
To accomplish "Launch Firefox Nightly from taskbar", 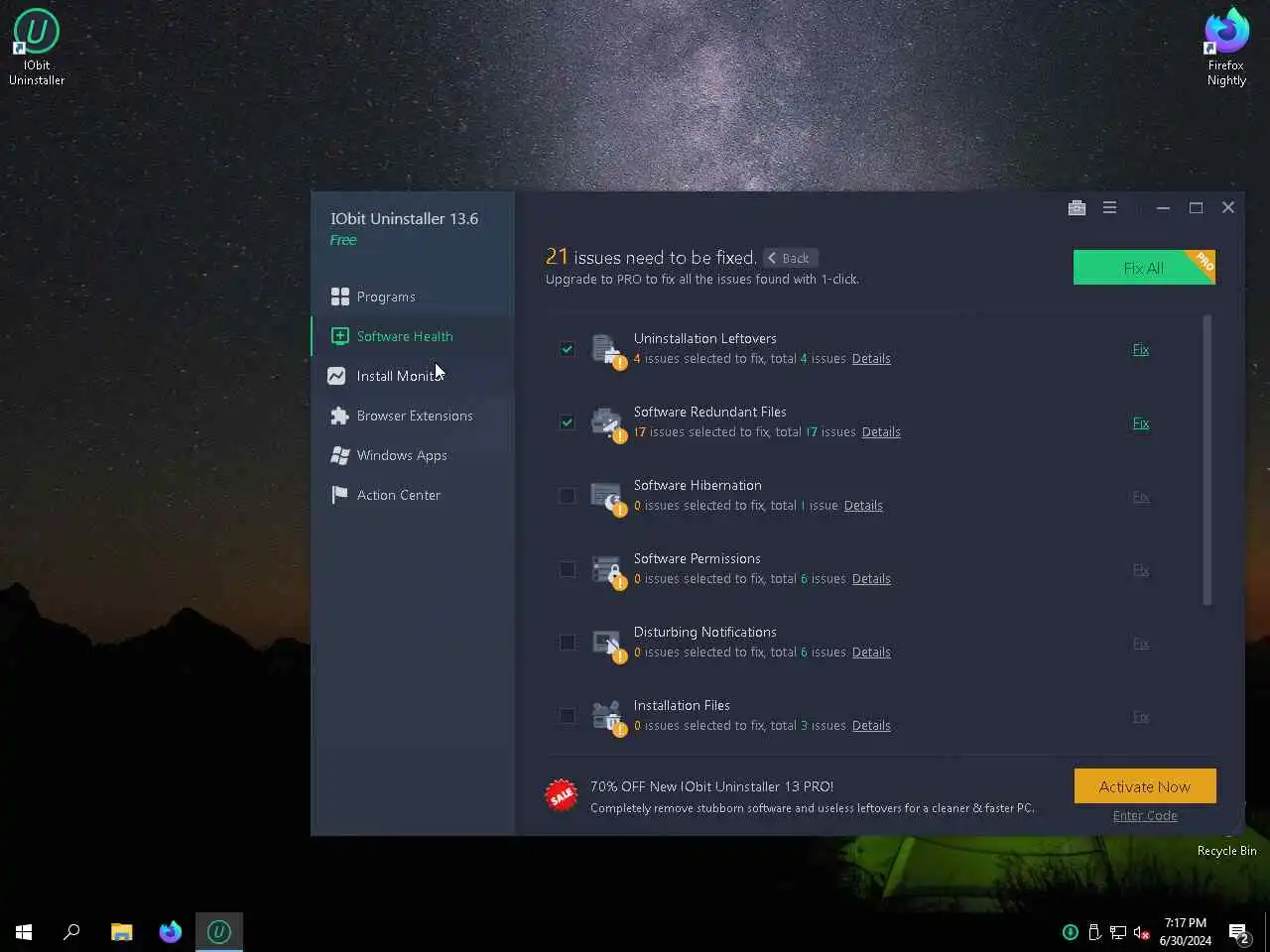I will (171, 932).
